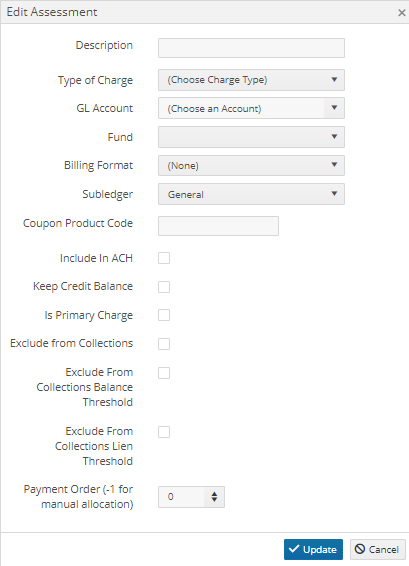This screenshot has height=566, width=409.
Task: Enable the Include In ACH checkbox
Action: pyautogui.click(x=164, y=258)
